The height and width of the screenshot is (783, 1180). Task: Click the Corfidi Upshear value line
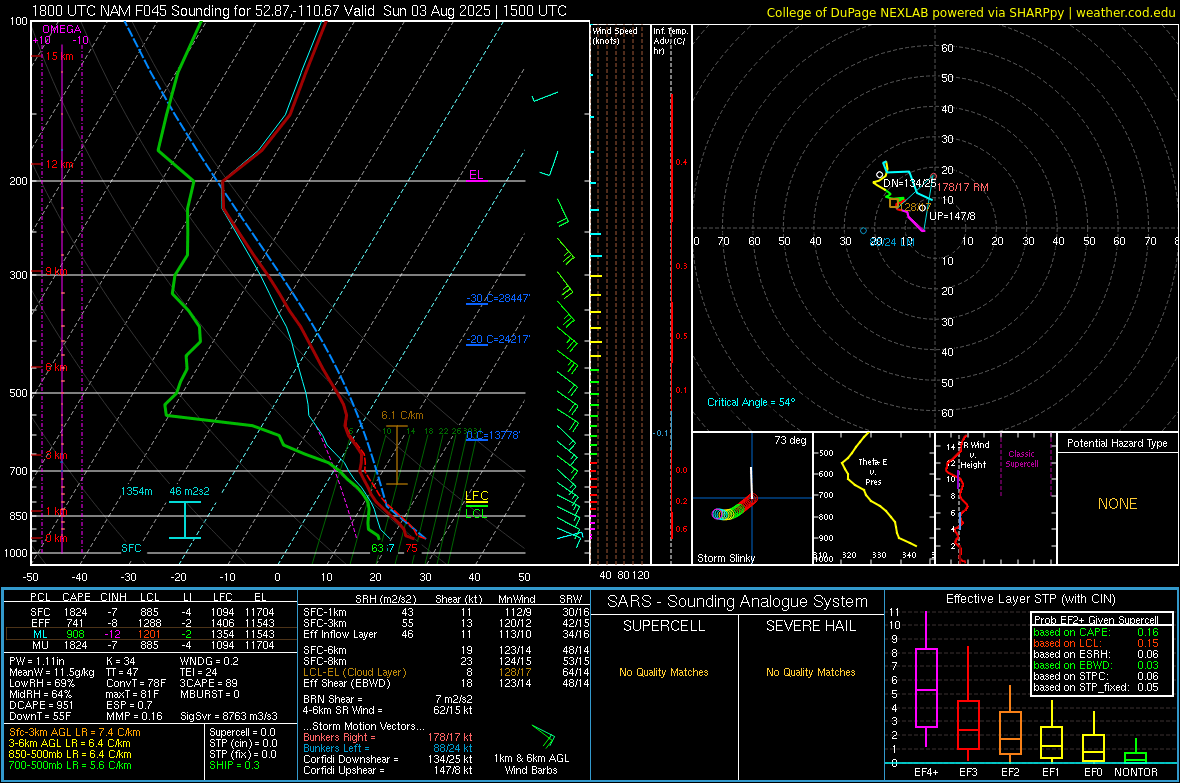388,769
